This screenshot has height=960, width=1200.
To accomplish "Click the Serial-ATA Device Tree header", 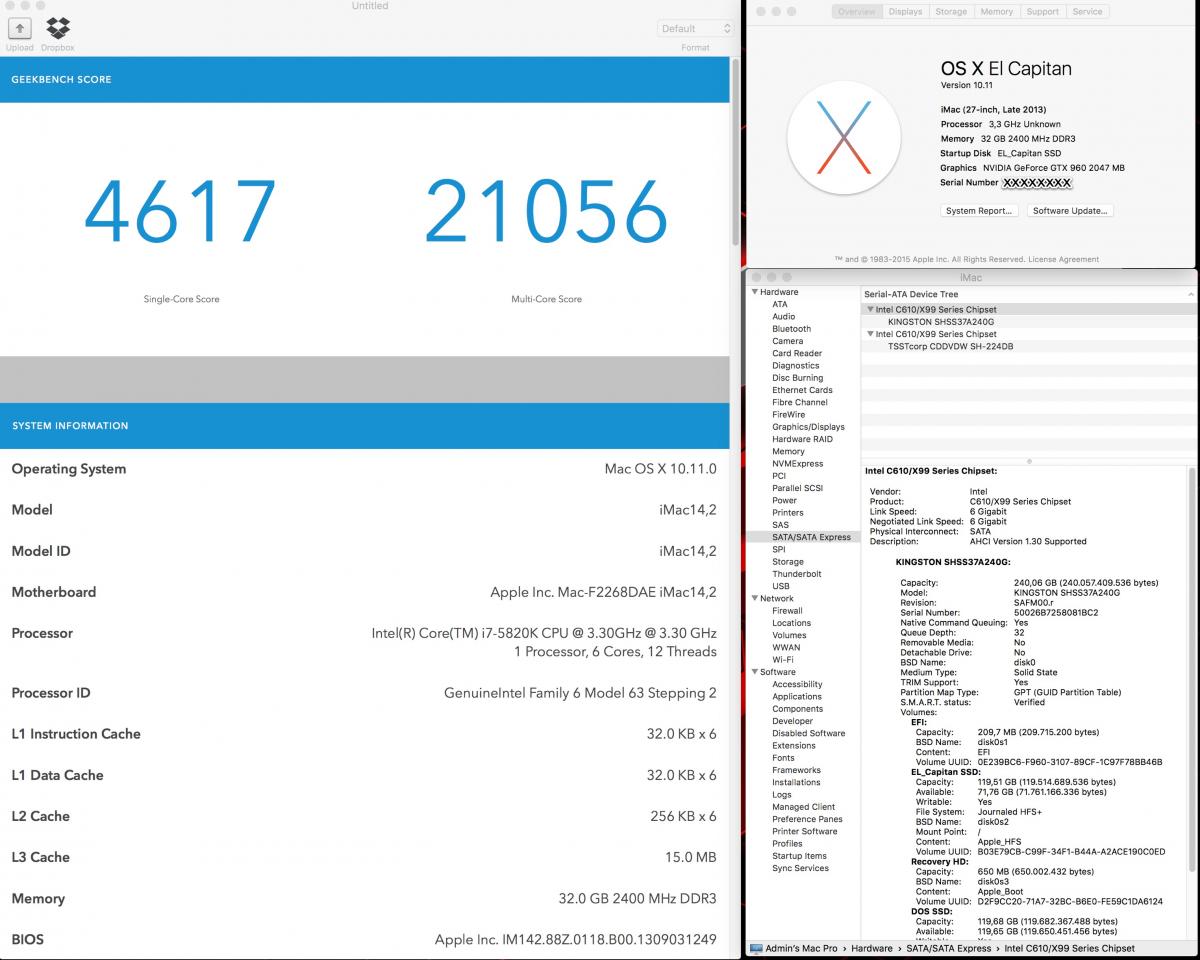I will (x=911, y=295).
